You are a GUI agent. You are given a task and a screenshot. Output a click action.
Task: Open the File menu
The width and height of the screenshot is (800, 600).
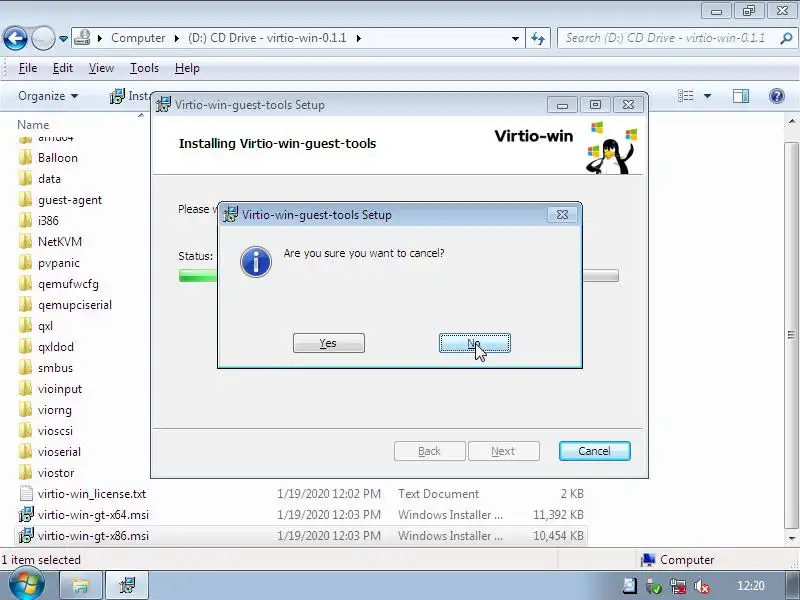coord(28,68)
